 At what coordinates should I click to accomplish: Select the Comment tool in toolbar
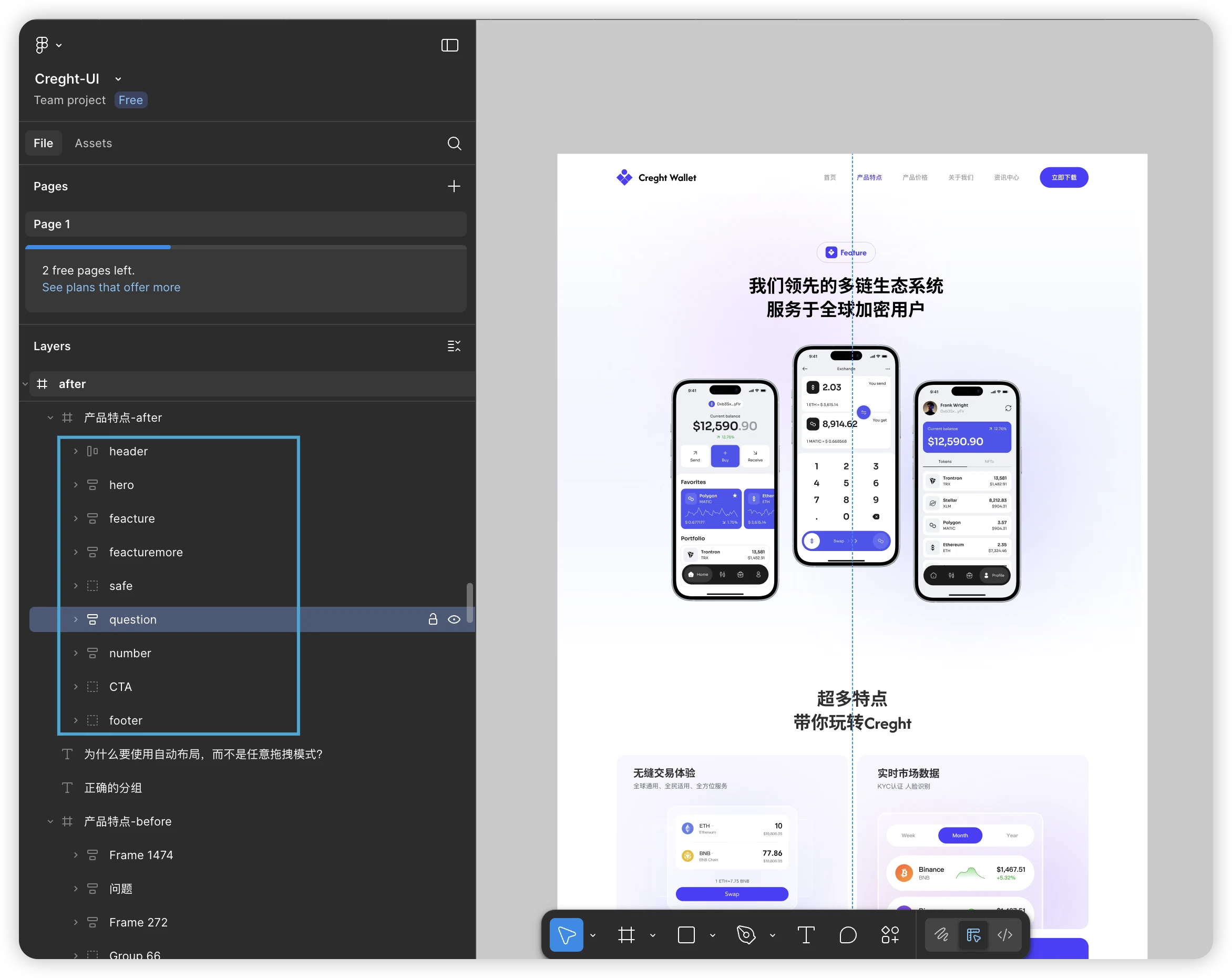pyautogui.click(x=848, y=935)
